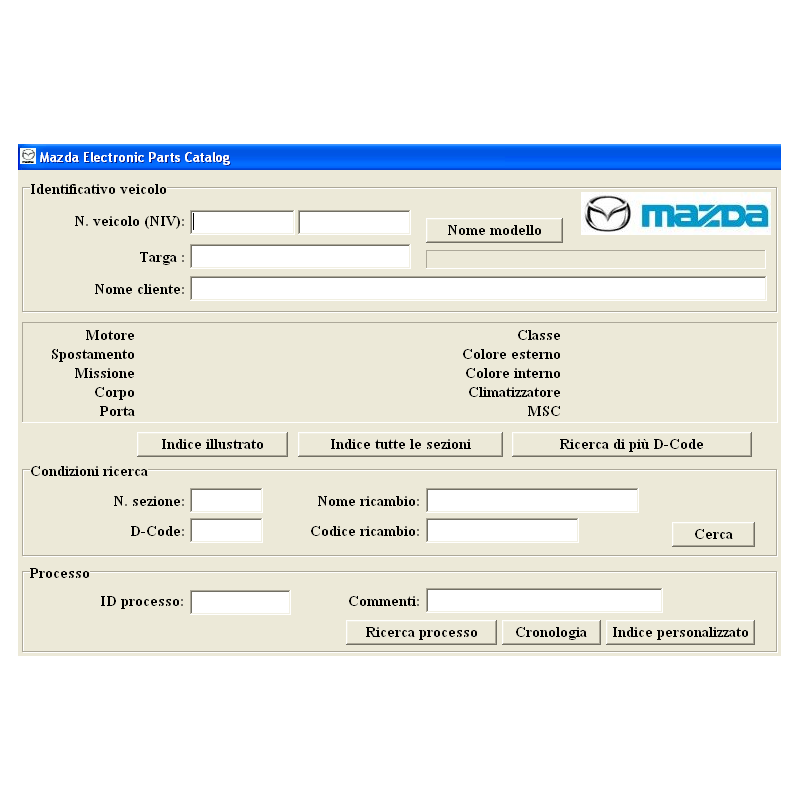Click the Spostamento label
Viewport: 800px width, 800px height.
pos(93,355)
